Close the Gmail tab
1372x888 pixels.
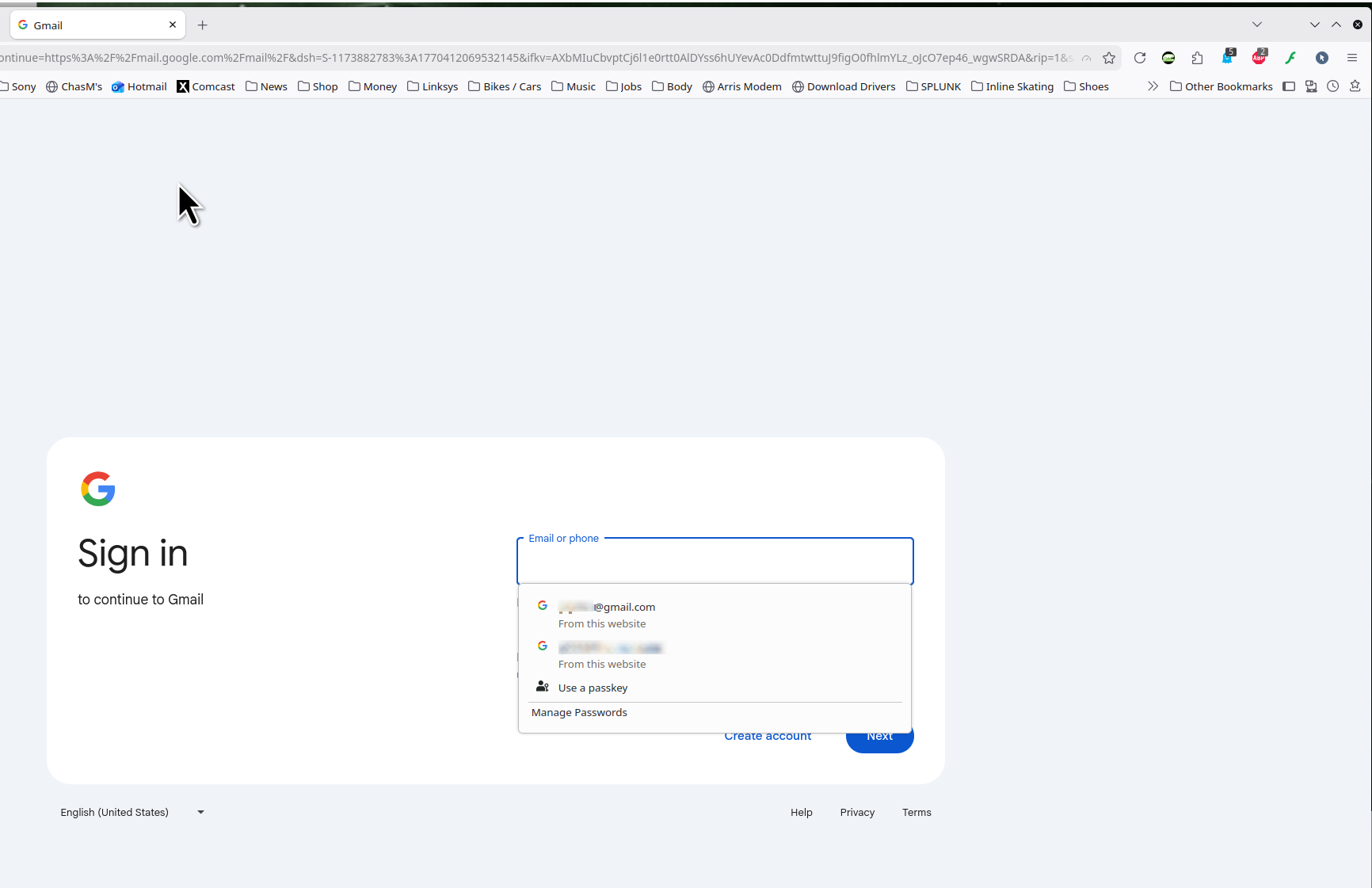pyautogui.click(x=173, y=25)
